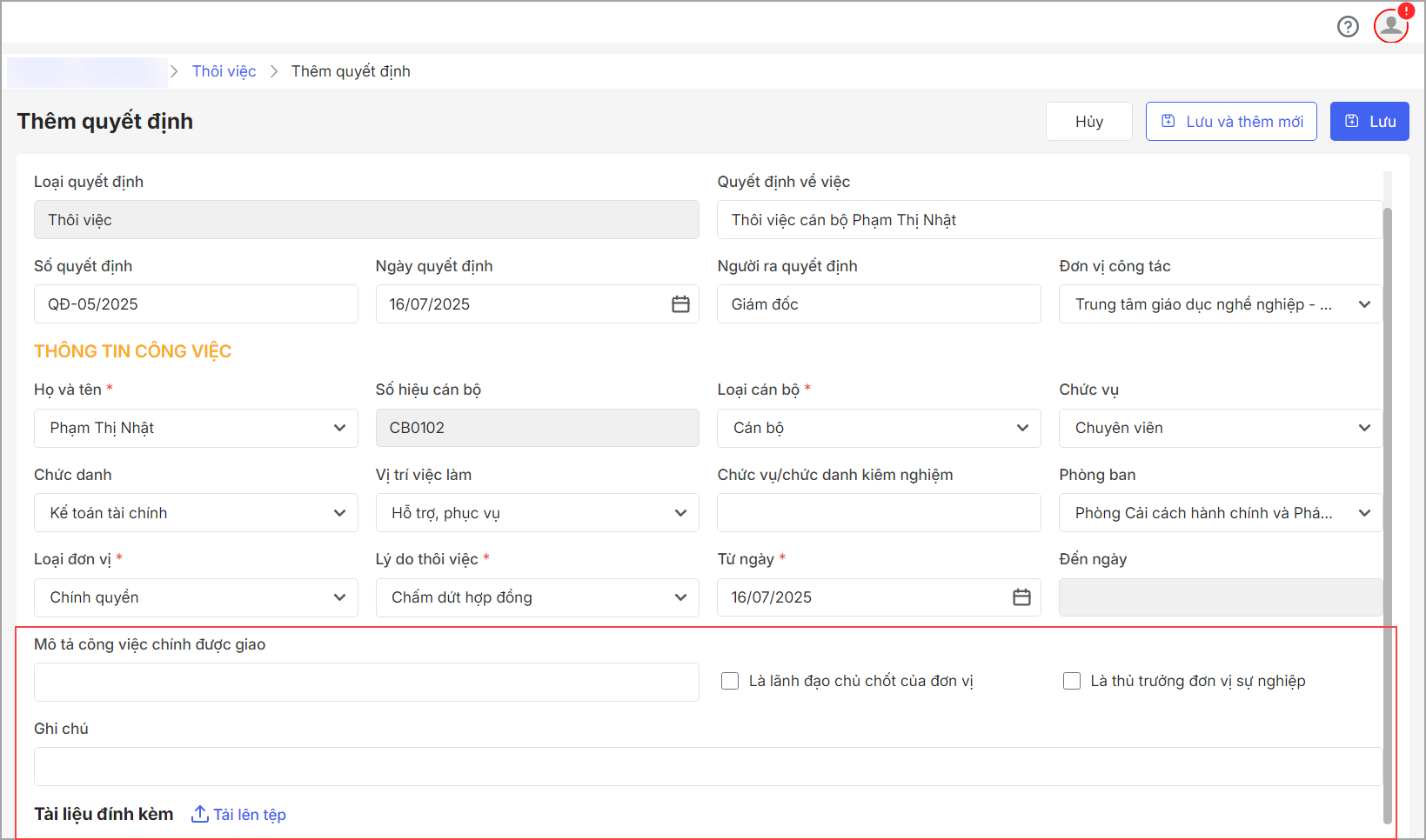This screenshot has width=1426, height=840.
Task: Click the vertical scrollbar of the form
Action: pyautogui.click(x=1387, y=513)
